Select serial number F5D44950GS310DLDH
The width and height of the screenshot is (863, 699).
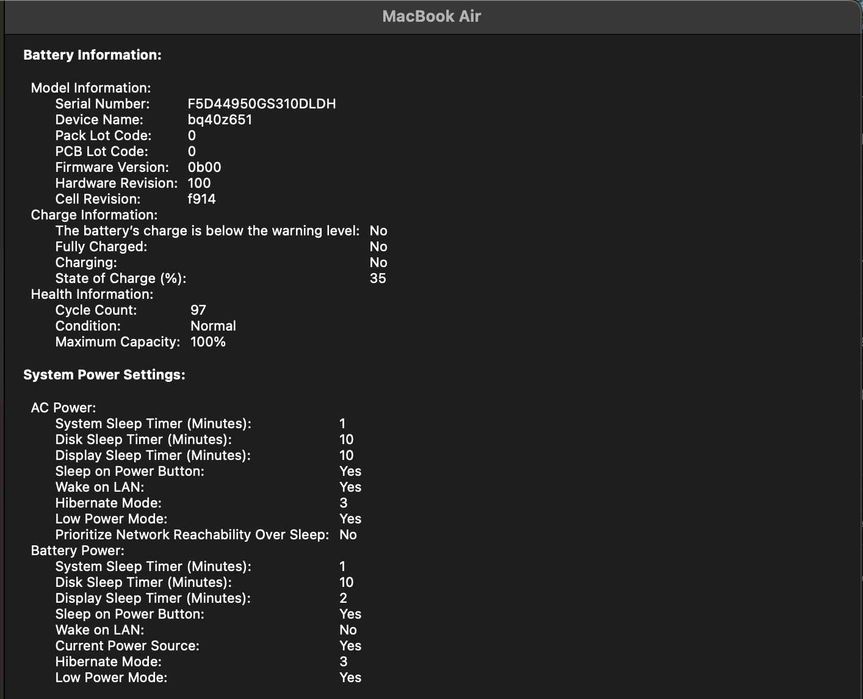261,104
